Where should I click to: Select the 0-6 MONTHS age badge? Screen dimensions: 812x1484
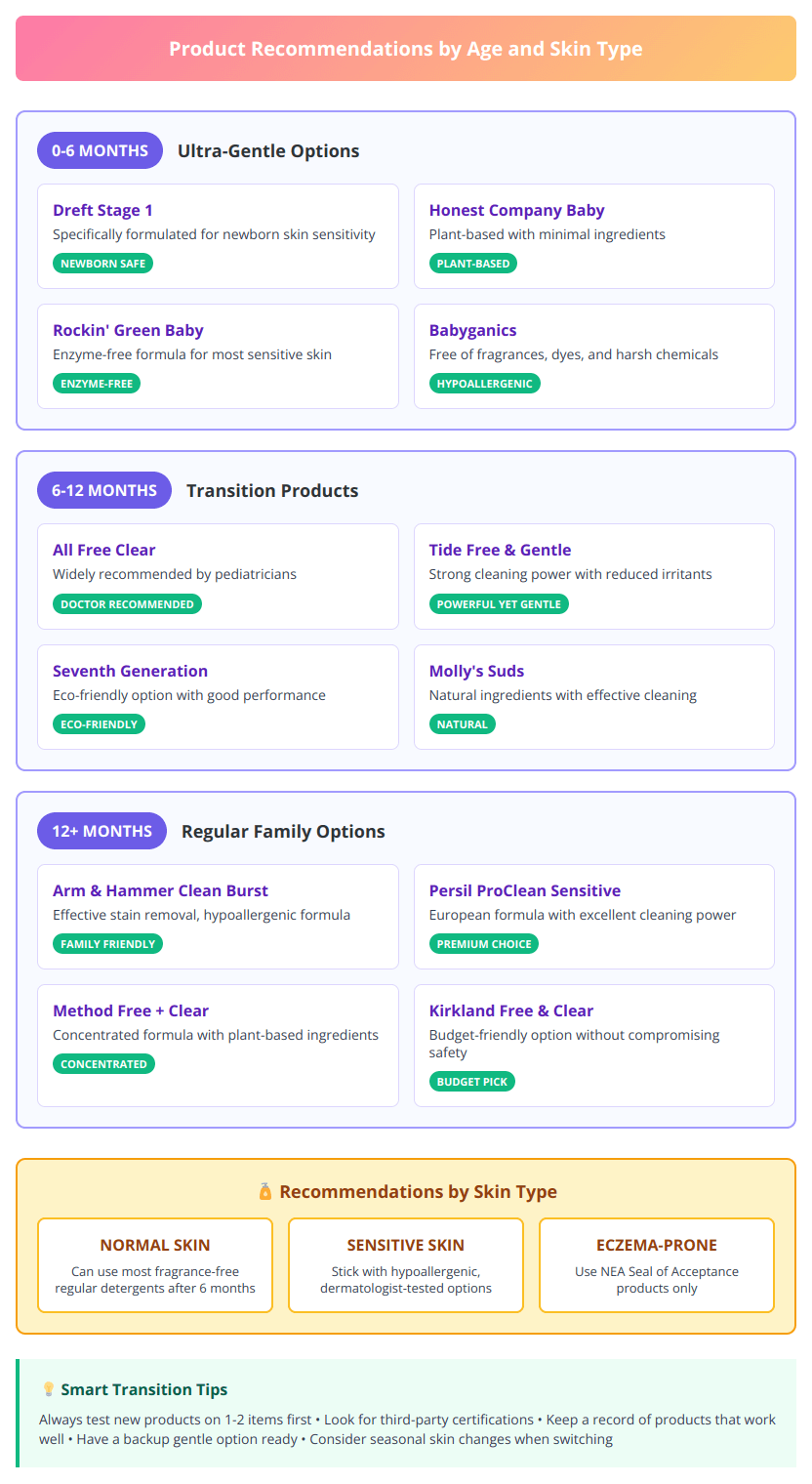tap(100, 150)
